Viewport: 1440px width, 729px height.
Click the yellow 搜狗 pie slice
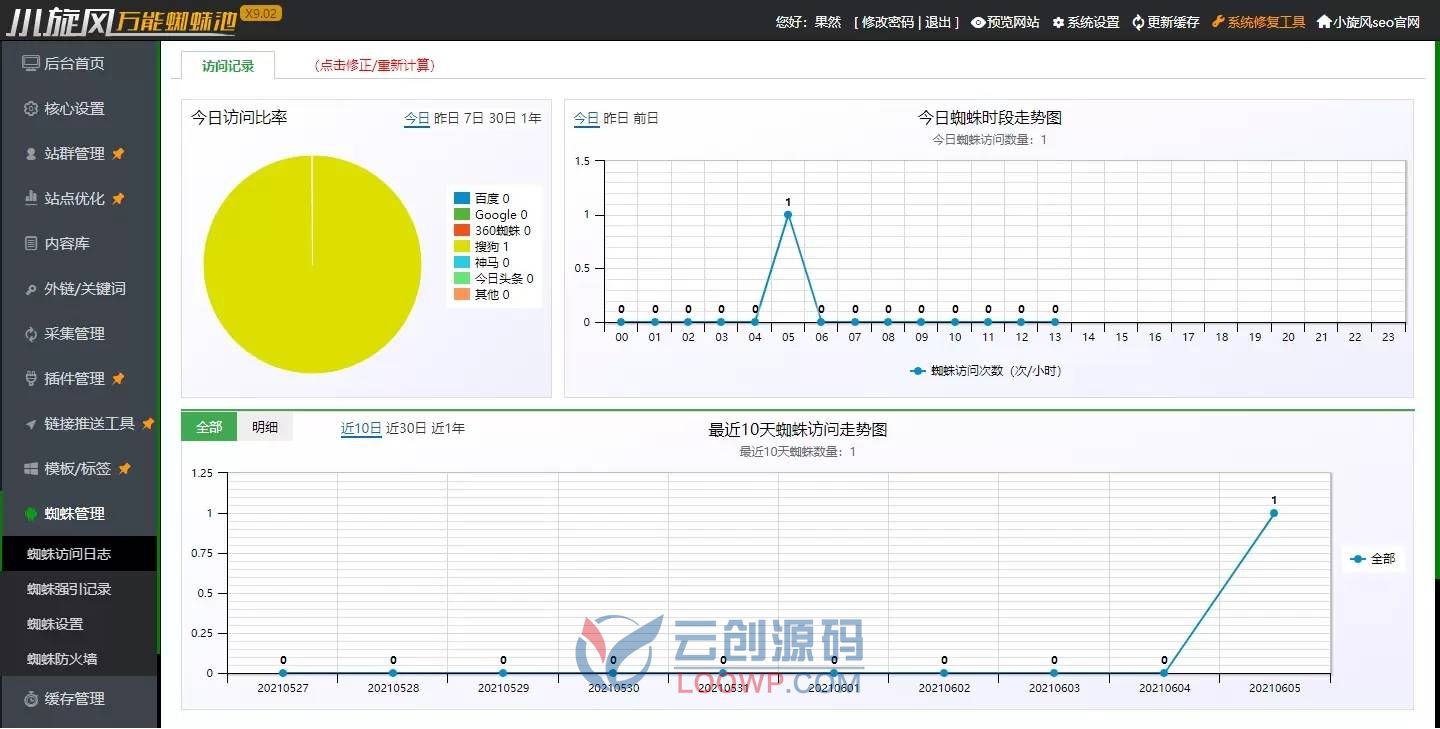pyautogui.click(x=312, y=264)
